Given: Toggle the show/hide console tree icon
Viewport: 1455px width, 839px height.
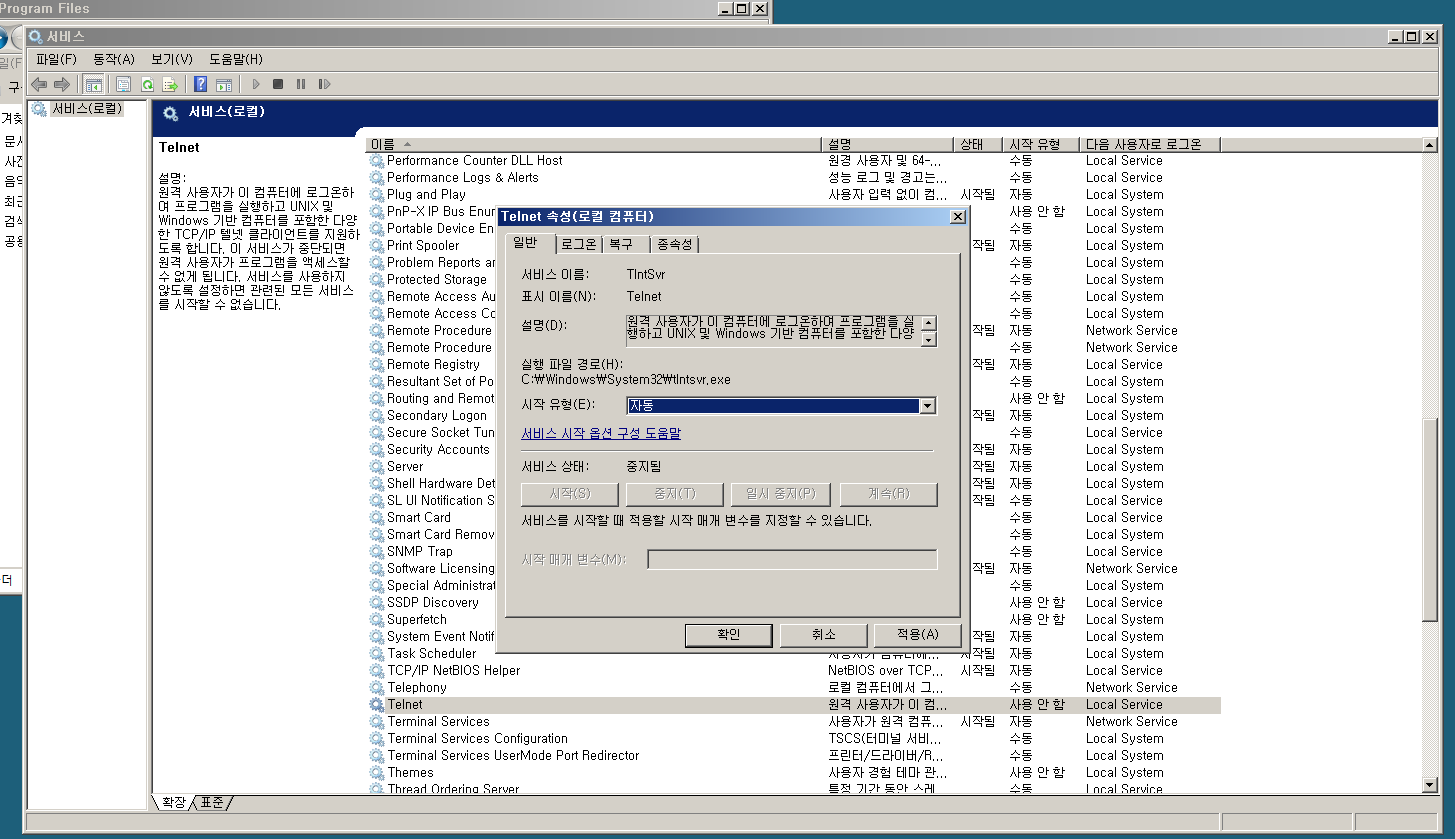Looking at the screenshot, I should pos(93,85).
